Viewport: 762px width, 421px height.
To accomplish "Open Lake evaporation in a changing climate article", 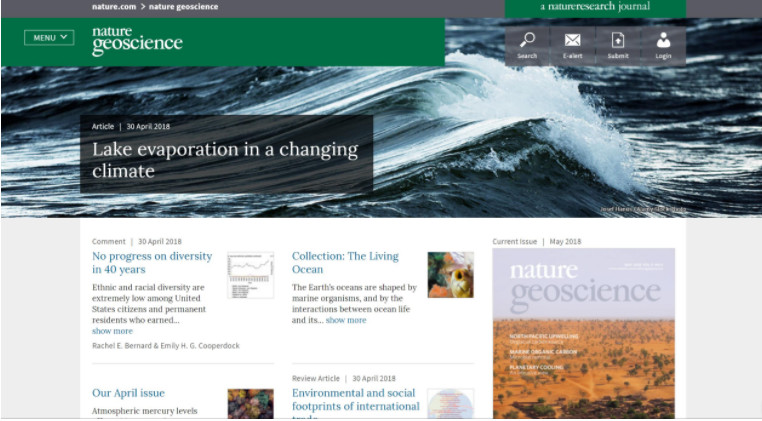I will coord(225,160).
